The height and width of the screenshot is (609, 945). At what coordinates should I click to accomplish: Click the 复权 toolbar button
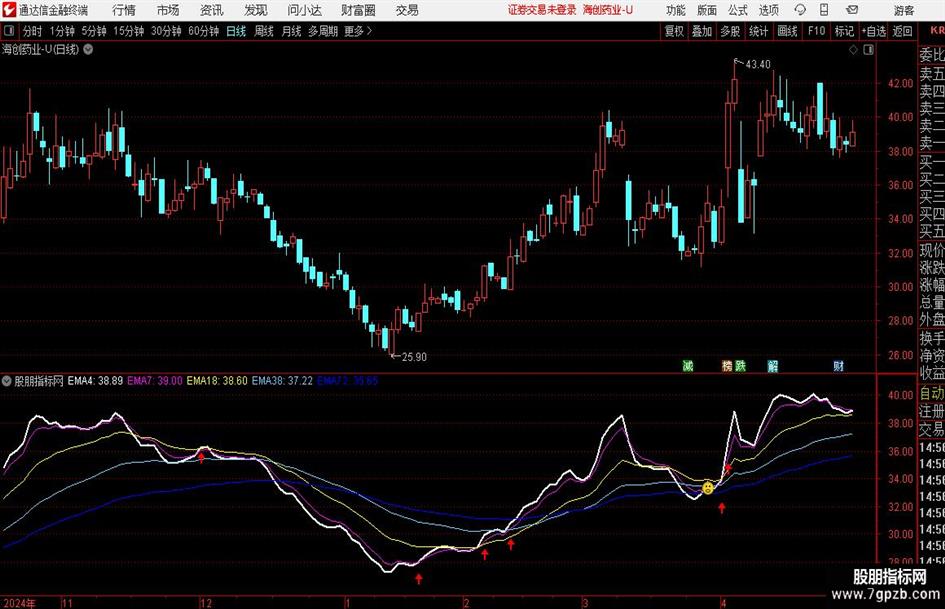(x=674, y=31)
